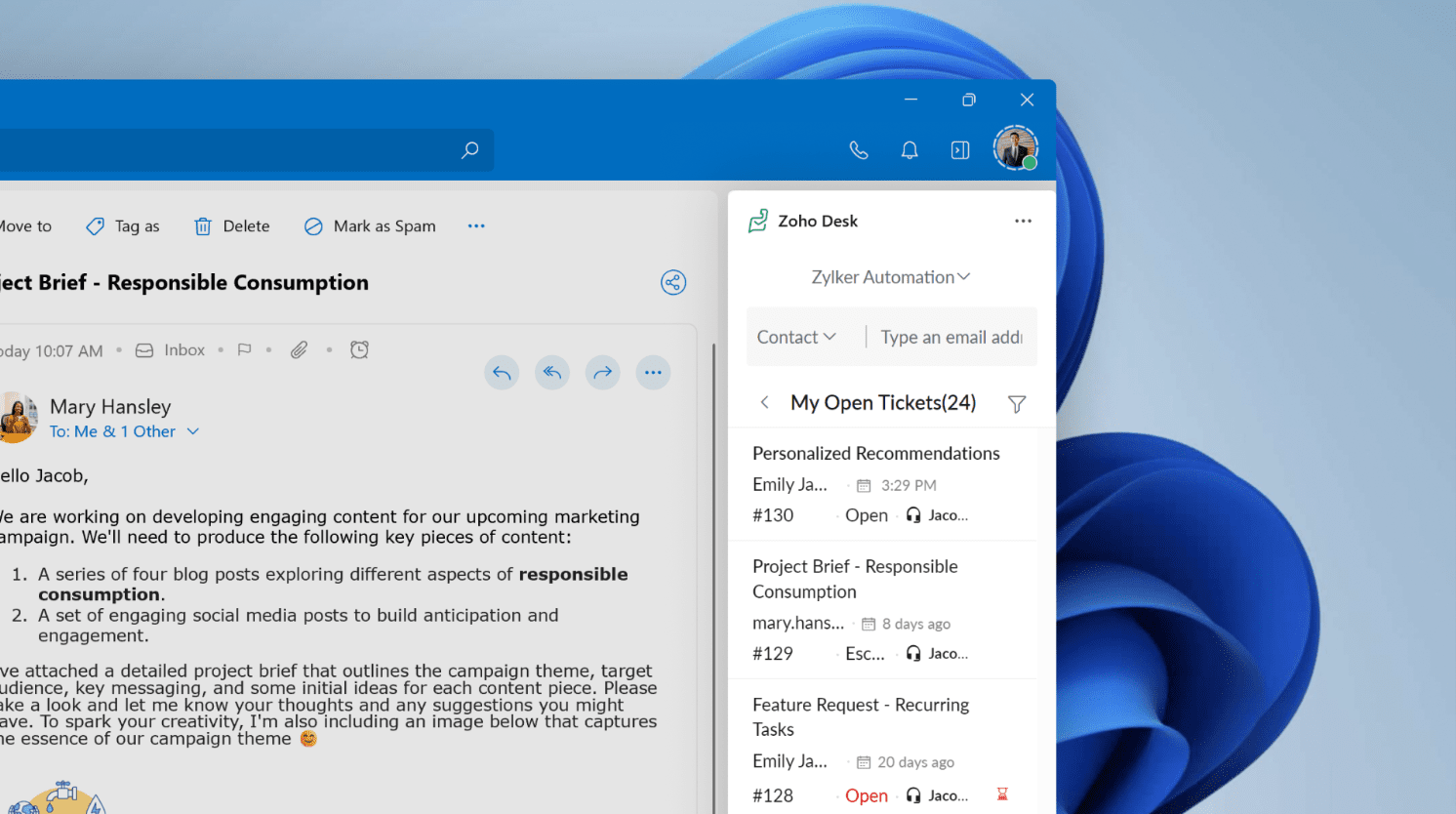Viewport: 1456px width, 814px height.
Task: Click Move to in the toolbar
Action: [x=25, y=226]
